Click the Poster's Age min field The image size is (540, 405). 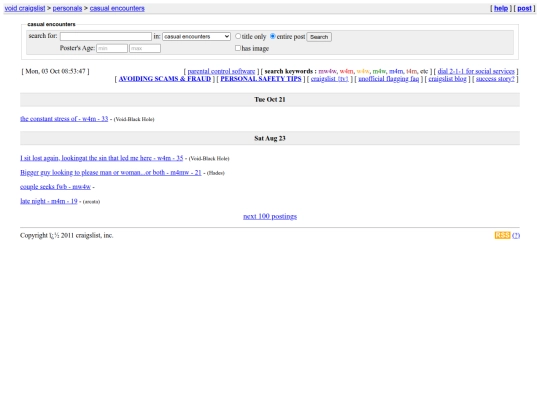[x=112, y=49]
